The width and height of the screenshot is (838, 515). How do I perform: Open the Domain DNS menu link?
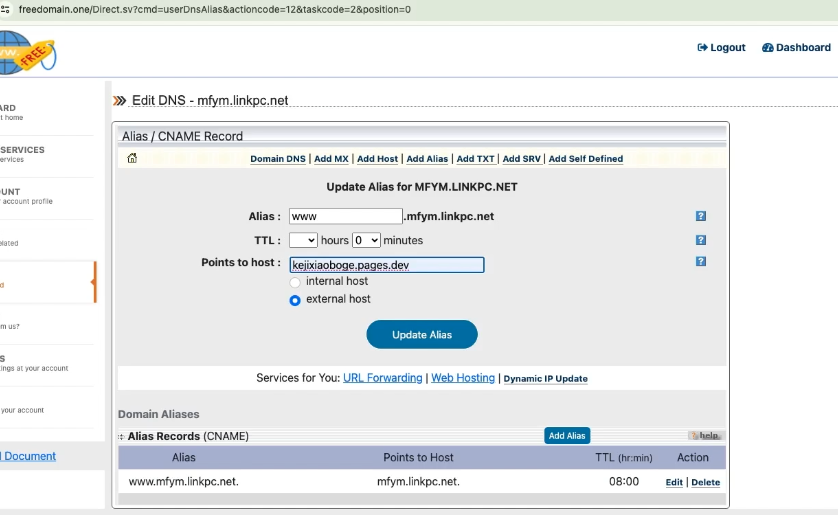click(x=278, y=159)
